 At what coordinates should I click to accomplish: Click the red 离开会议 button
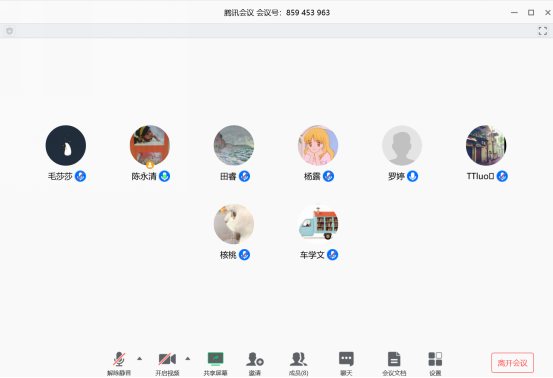(x=512, y=363)
